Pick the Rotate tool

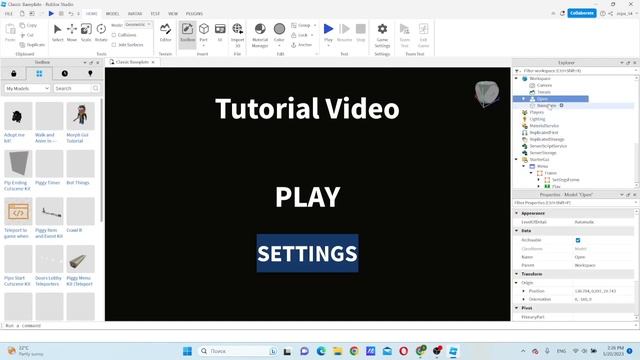click(101, 33)
